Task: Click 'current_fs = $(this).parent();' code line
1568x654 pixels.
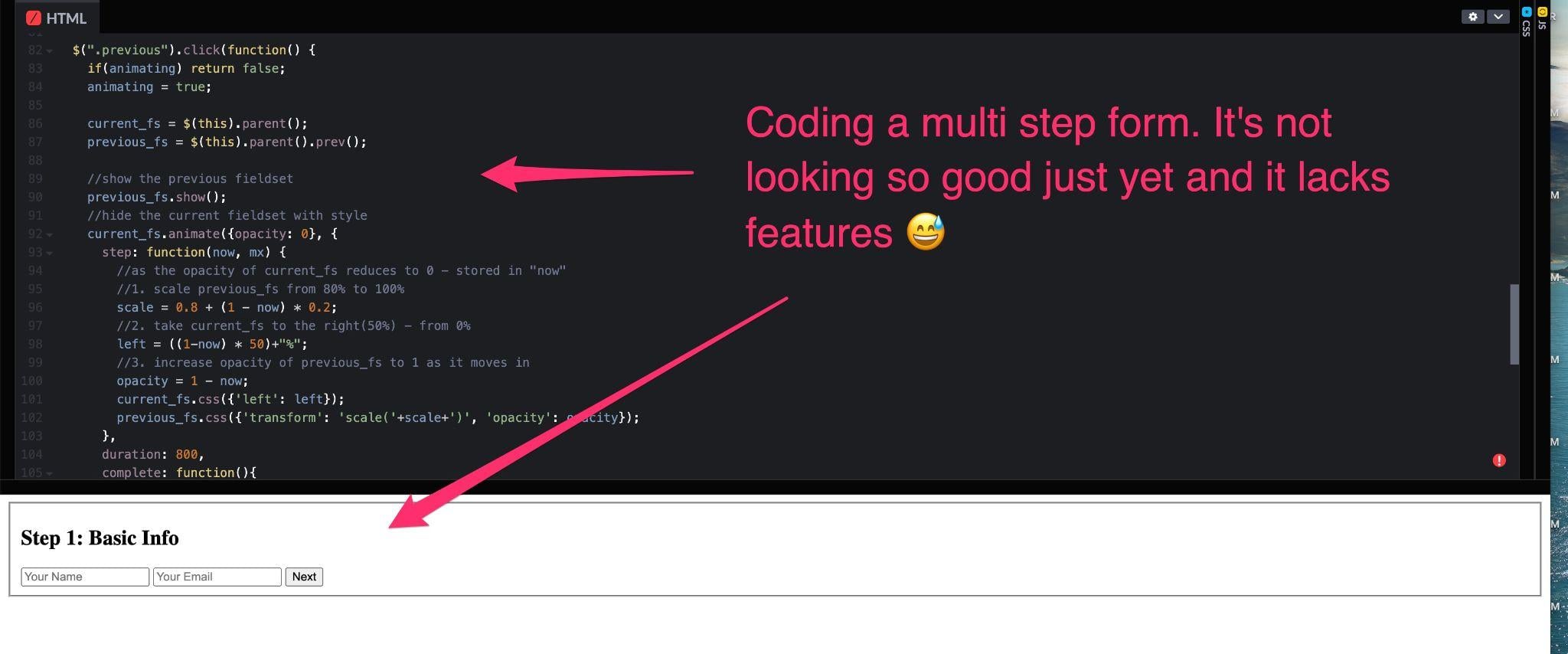Action: pyautogui.click(x=198, y=123)
